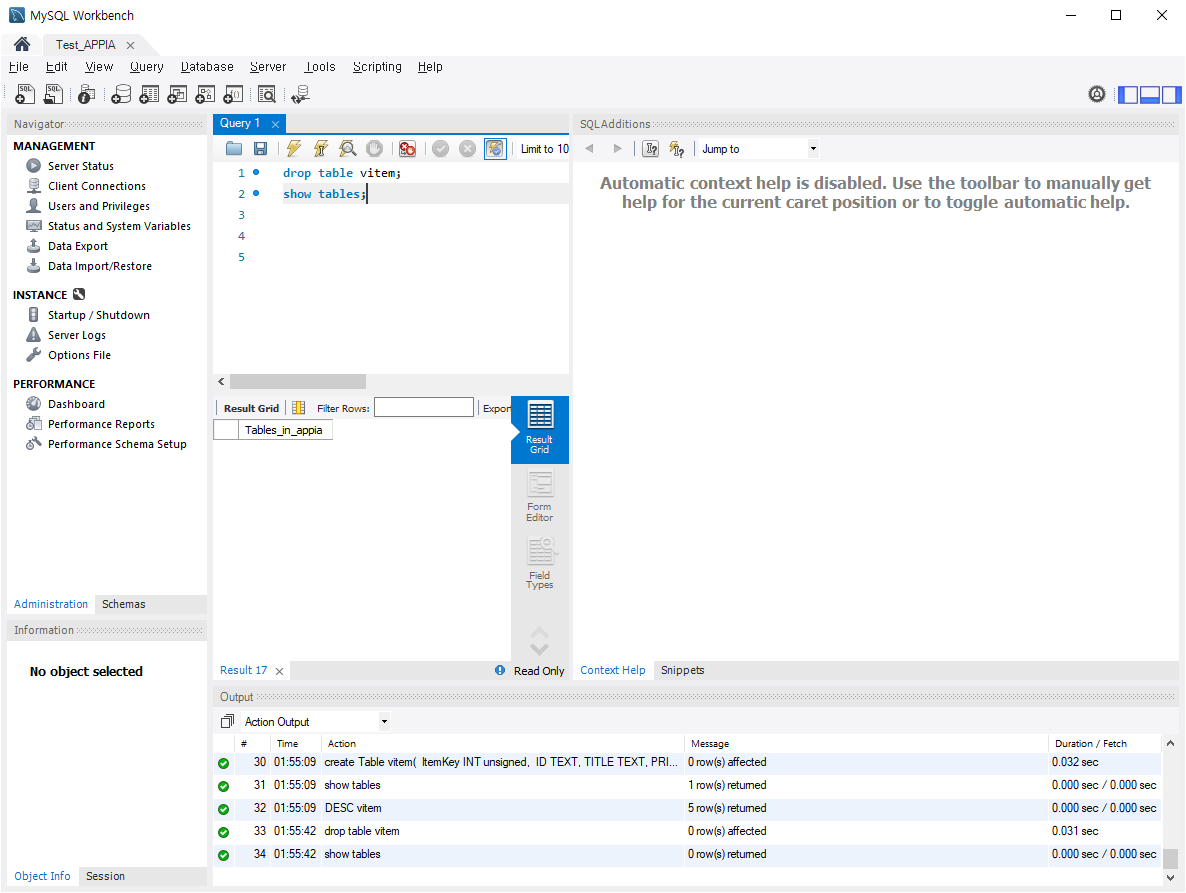
Task: Switch to Field Types view
Action: [539, 563]
